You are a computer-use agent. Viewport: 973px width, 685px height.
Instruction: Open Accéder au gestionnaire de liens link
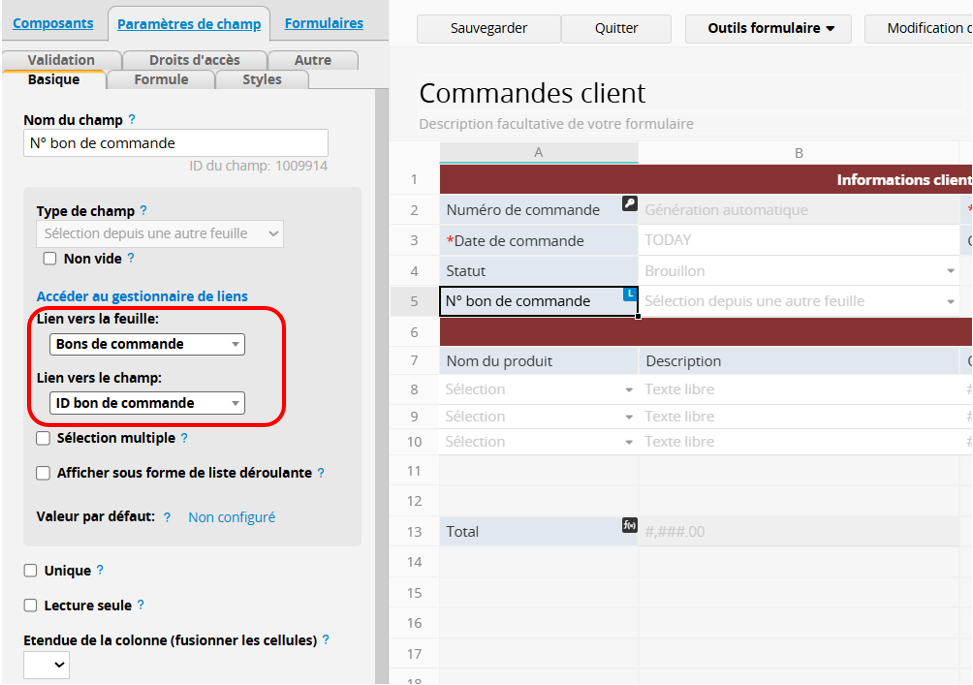click(142, 296)
